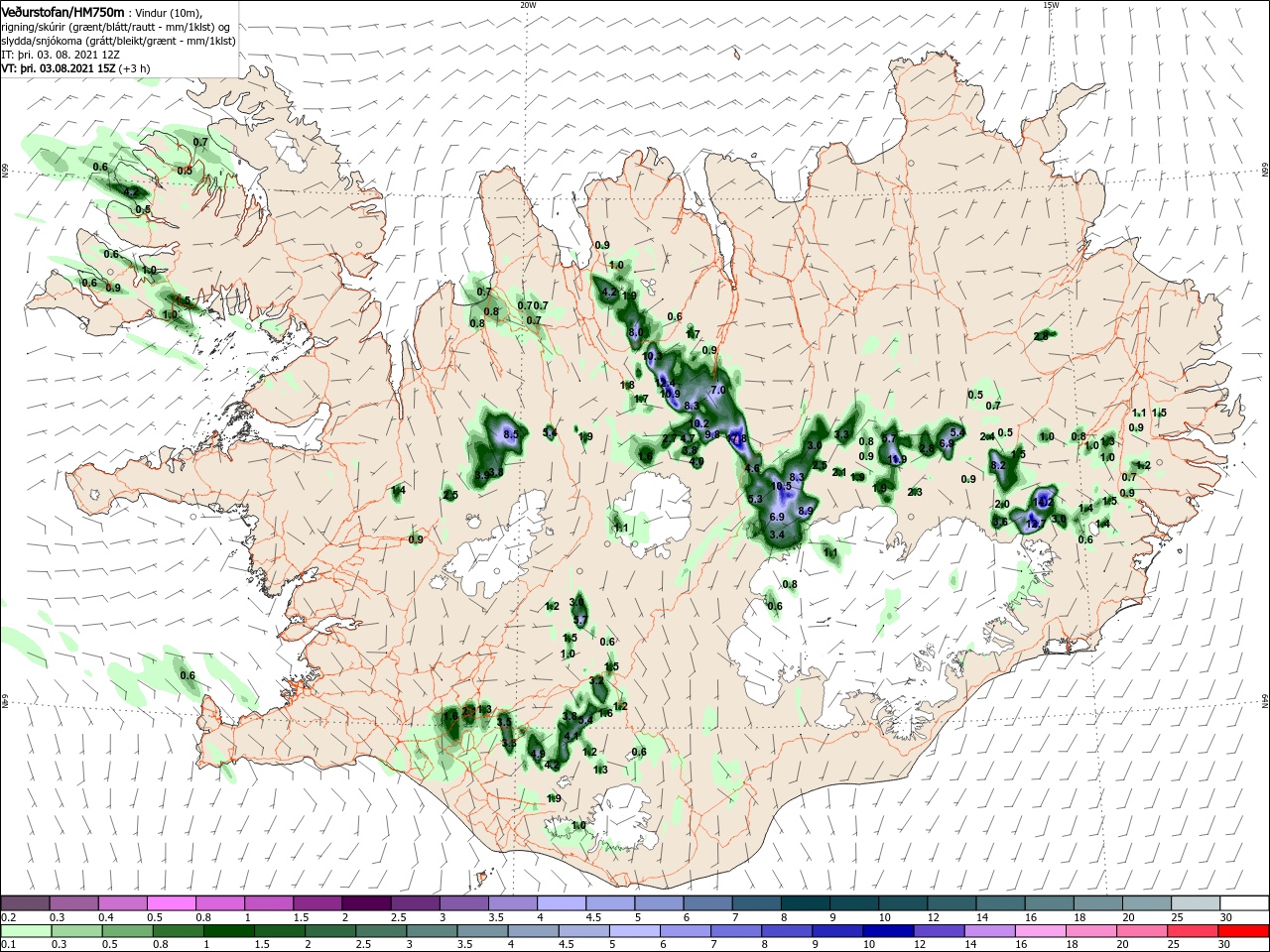The image size is (1270, 952).
Task: Select the darkest green swatch labeled 1 in rain scale
Action: [228, 931]
